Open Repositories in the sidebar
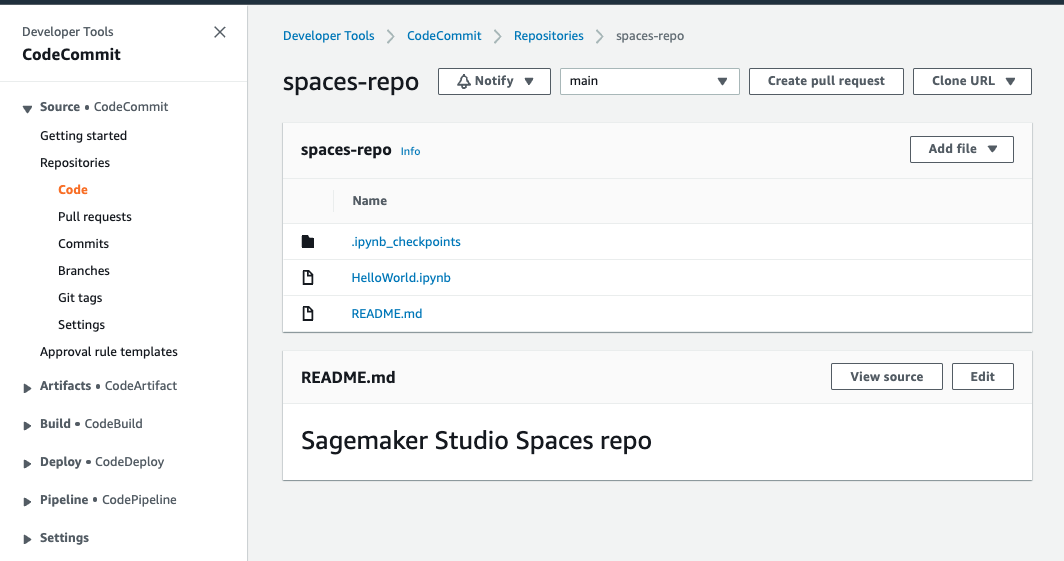The height and width of the screenshot is (561, 1064). [x=75, y=163]
